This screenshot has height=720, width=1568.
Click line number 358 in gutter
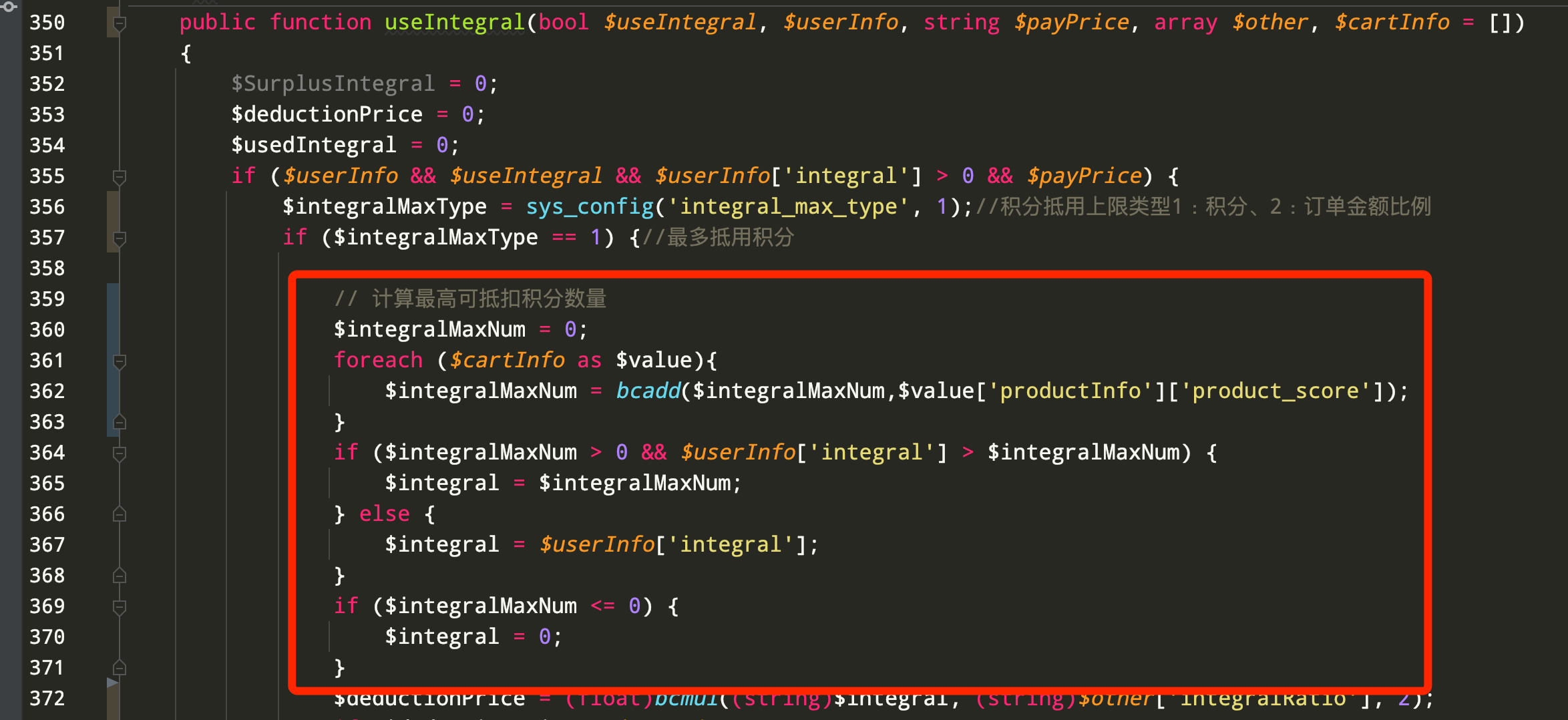point(47,268)
